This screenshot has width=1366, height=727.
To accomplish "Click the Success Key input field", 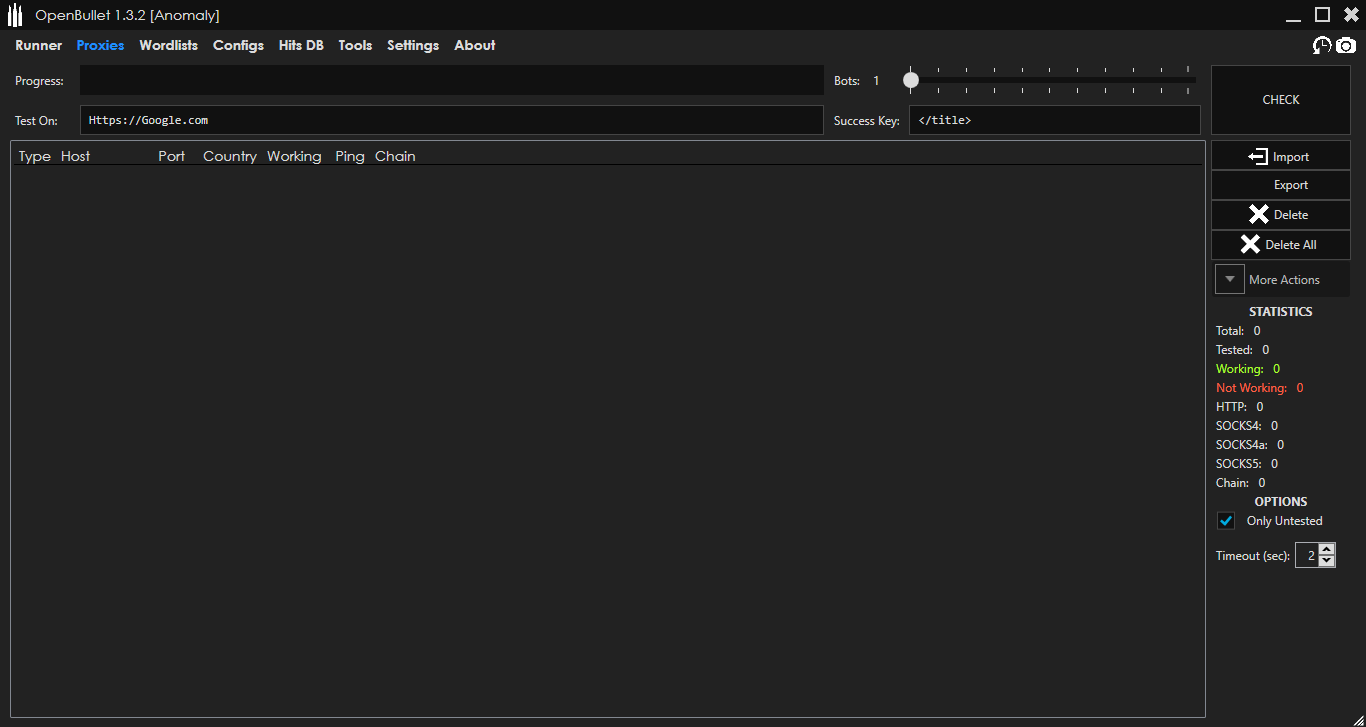I will tap(1055, 120).
